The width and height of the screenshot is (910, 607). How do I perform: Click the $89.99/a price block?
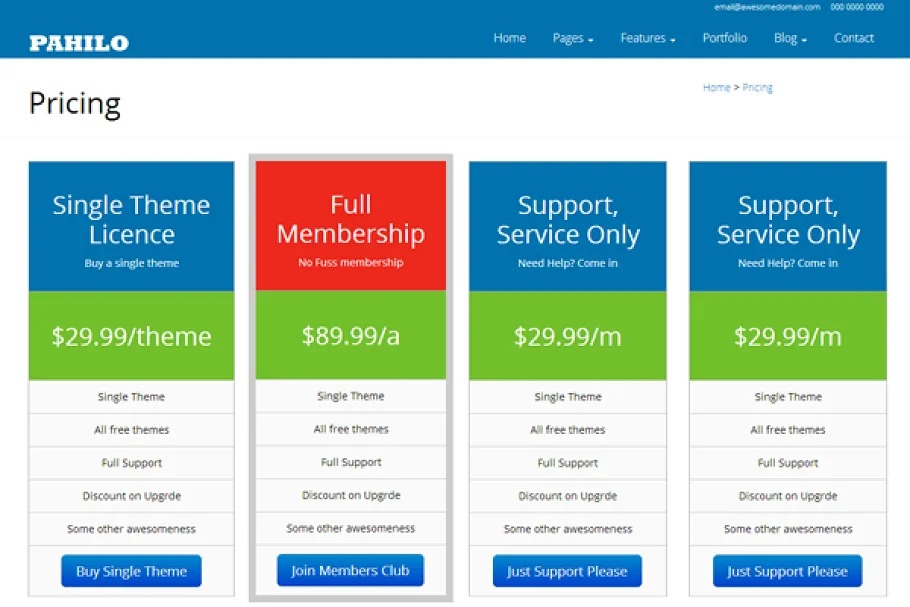point(351,335)
